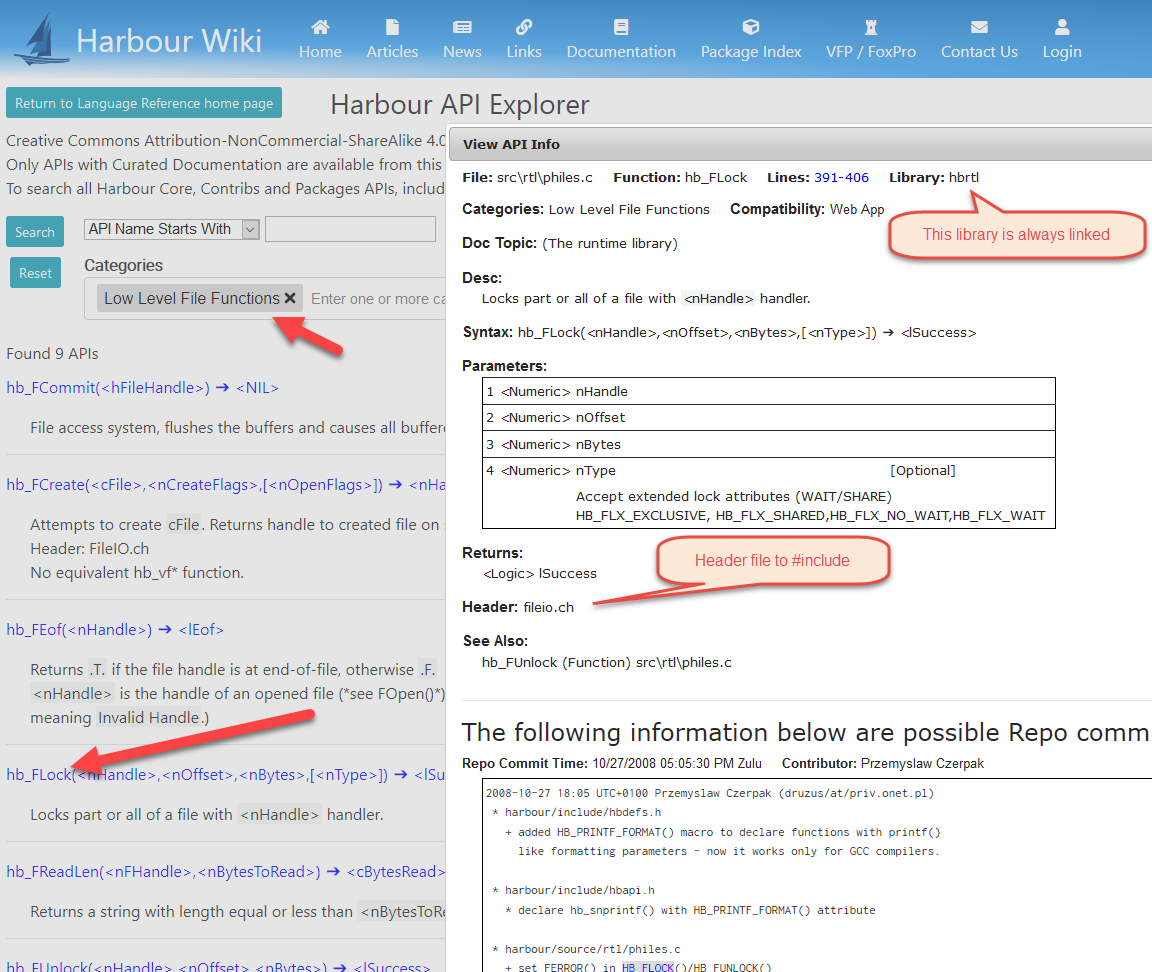The width and height of the screenshot is (1152, 972).
Task: Open Documentation via the book icon
Action: tap(621, 27)
